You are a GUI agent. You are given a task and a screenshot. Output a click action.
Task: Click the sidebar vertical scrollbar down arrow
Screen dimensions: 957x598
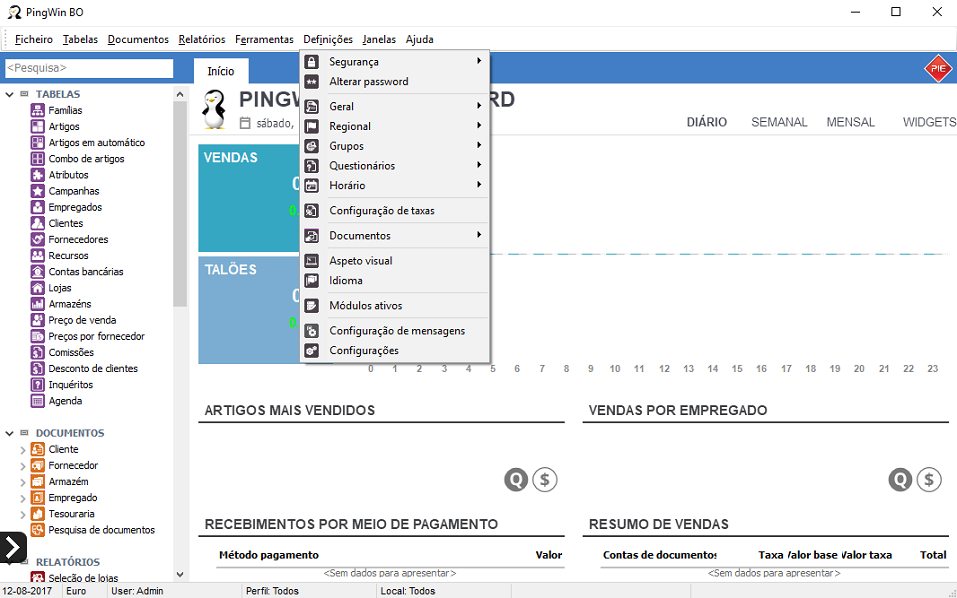tap(180, 575)
